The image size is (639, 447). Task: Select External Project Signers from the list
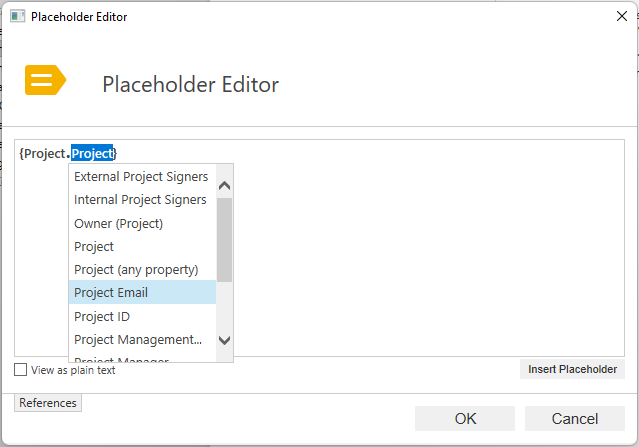(x=141, y=177)
